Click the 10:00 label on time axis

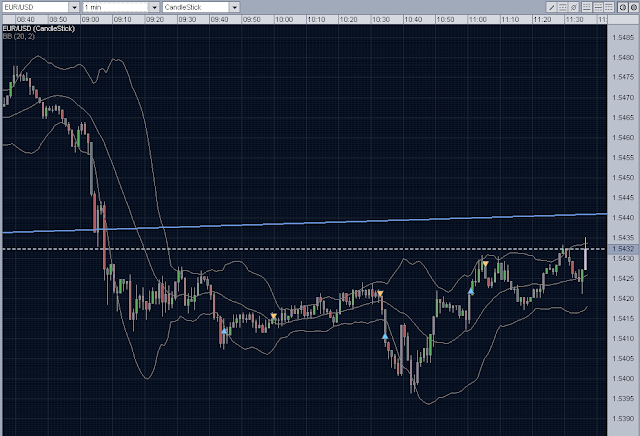pos(284,19)
